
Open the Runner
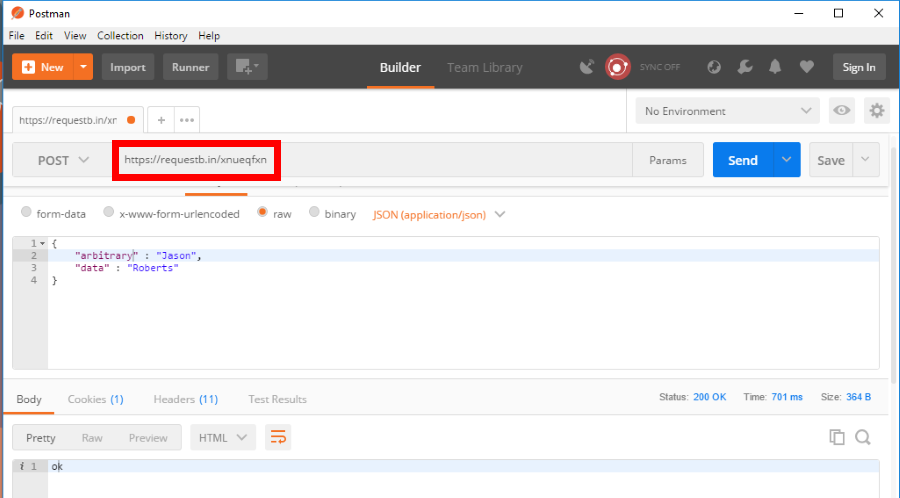click(191, 67)
